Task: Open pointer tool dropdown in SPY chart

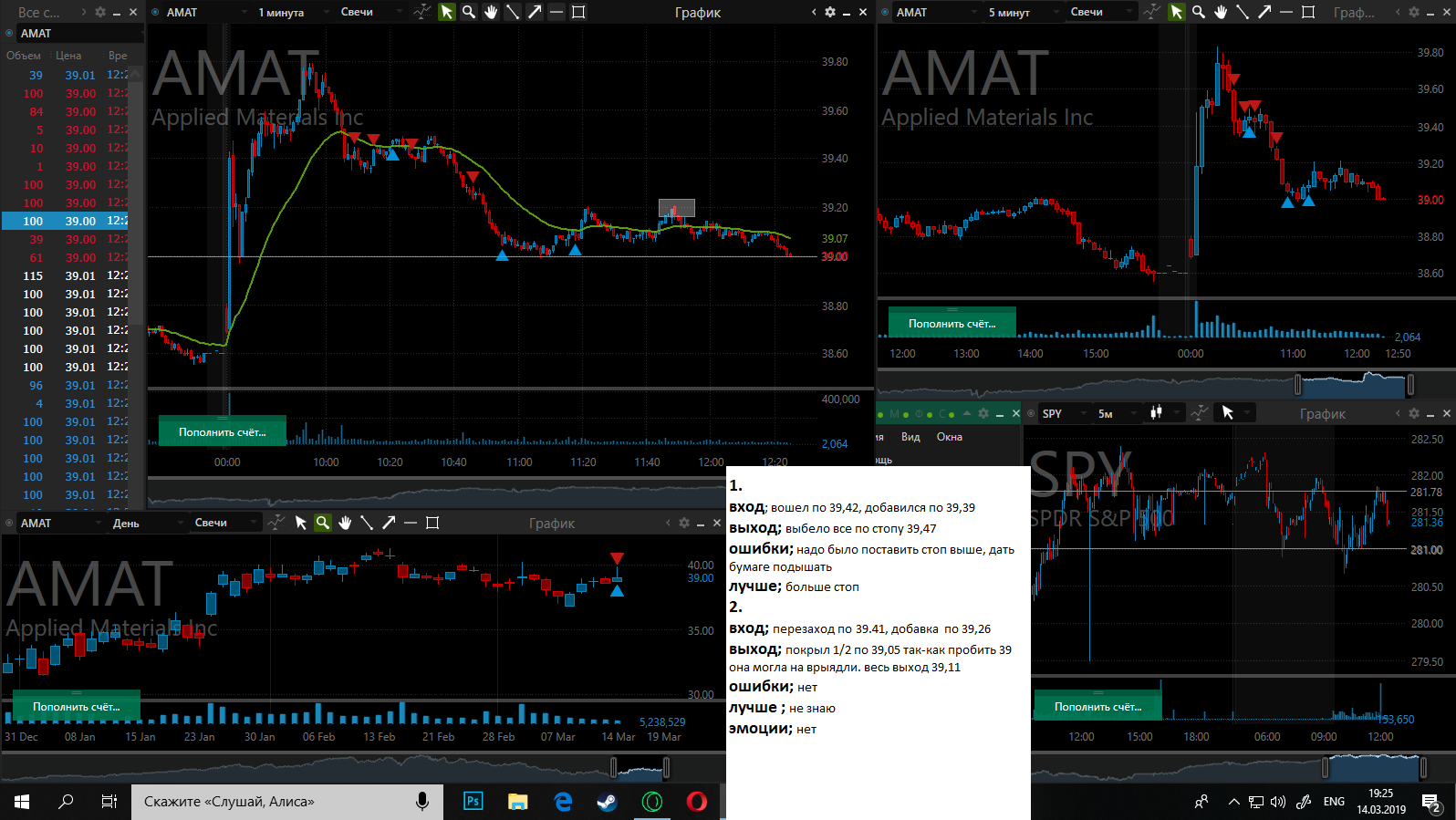Action: (x=1236, y=413)
